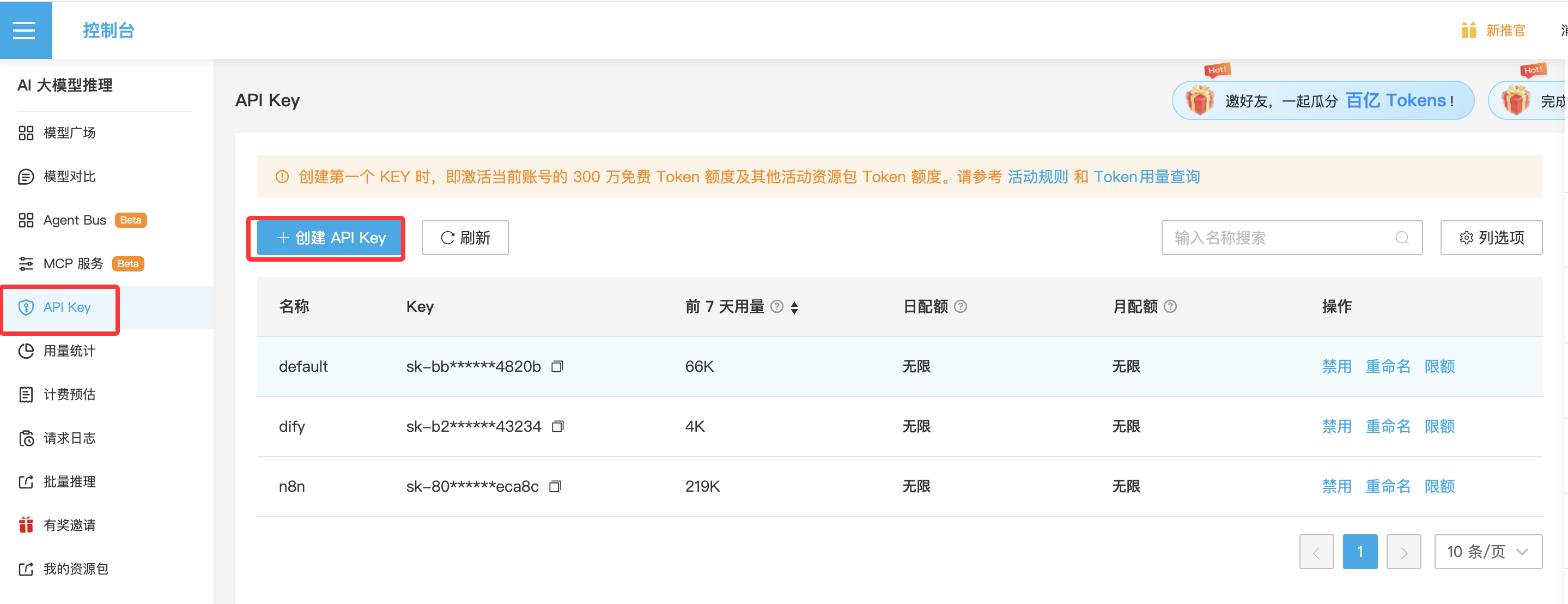Show monthly quota help tooltip icon

point(1170,306)
